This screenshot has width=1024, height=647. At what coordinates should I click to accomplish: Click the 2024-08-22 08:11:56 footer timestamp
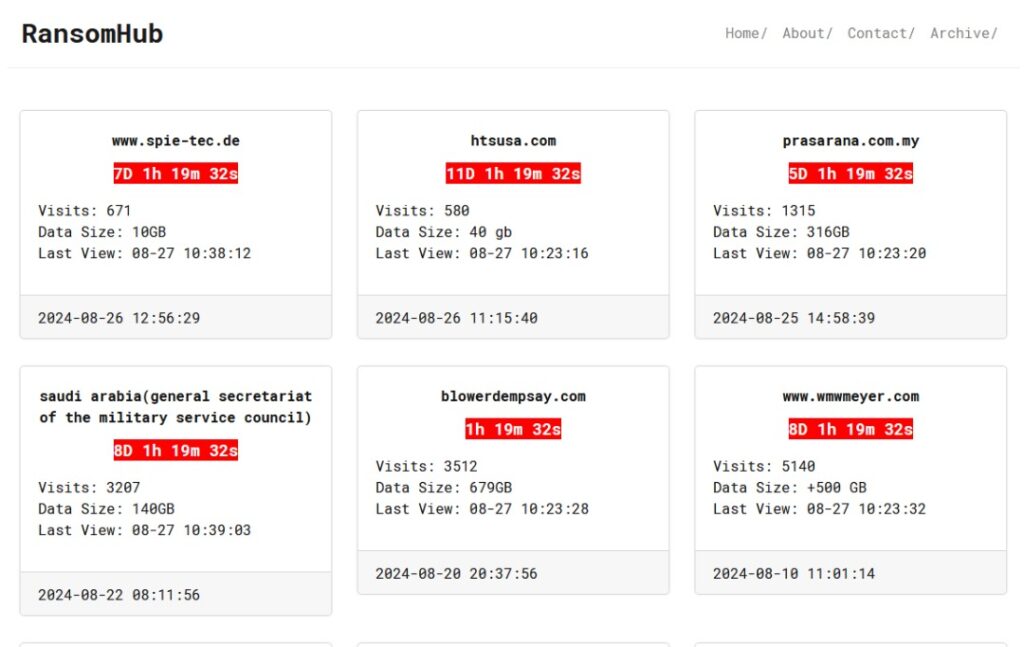click(119, 595)
